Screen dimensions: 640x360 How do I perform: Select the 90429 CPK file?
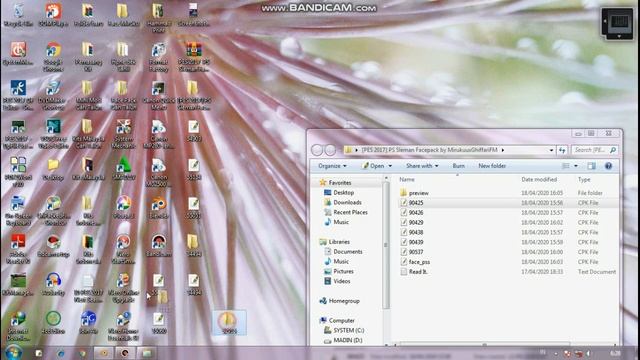pyautogui.click(x=416, y=222)
